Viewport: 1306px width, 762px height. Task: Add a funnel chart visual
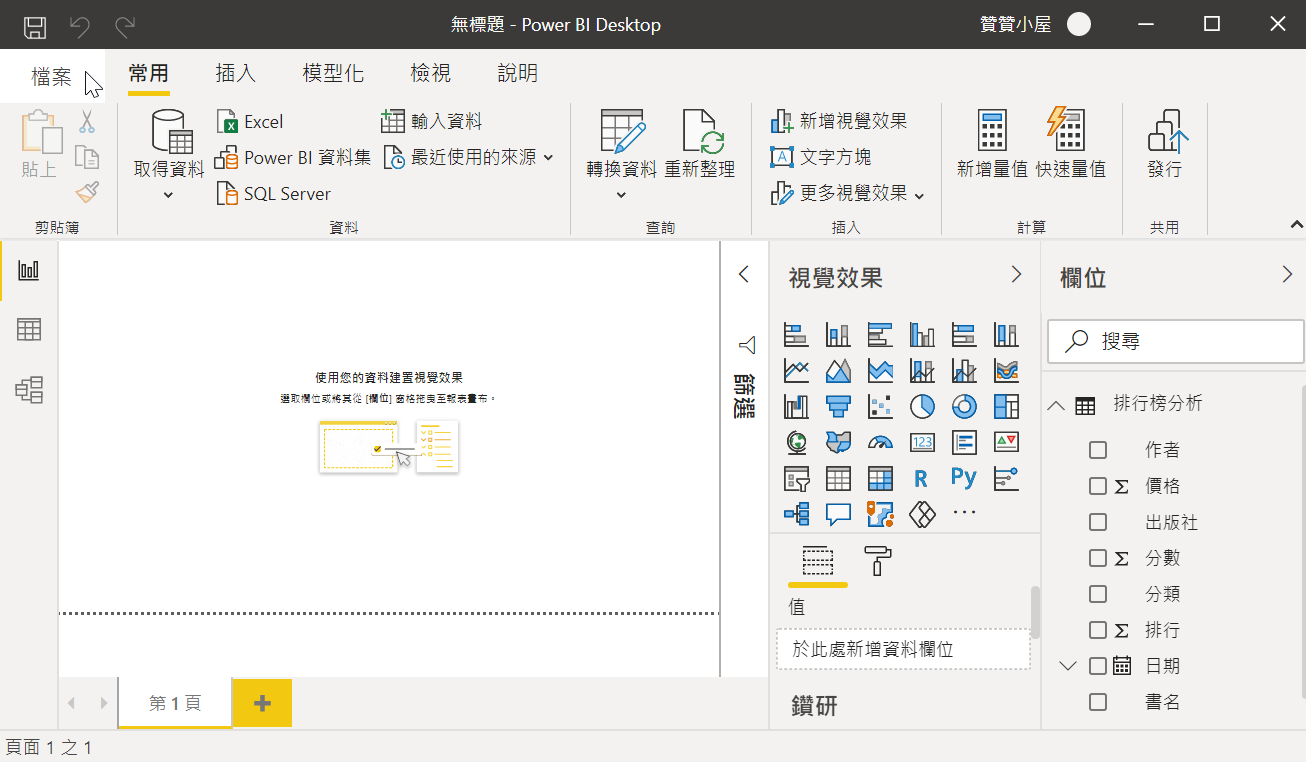[838, 406]
